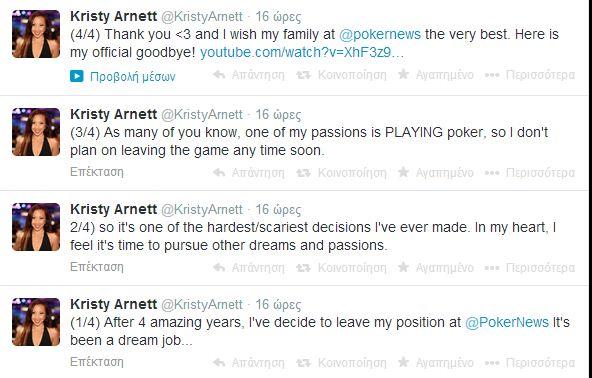Favorite the (3/4) tweet with the star
592x378 pixels.
point(403,172)
